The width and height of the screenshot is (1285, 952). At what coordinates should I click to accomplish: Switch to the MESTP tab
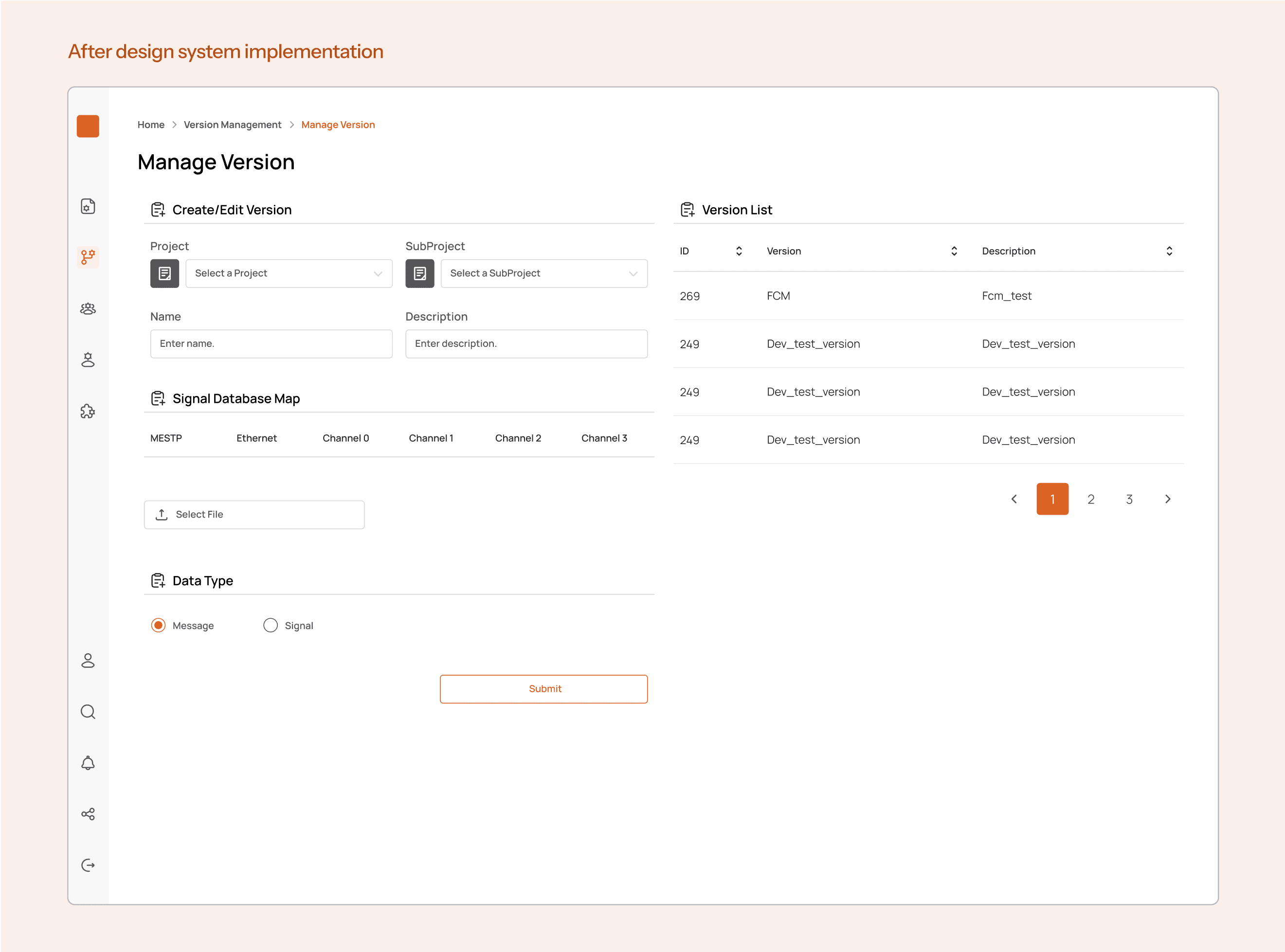(x=166, y=438)
